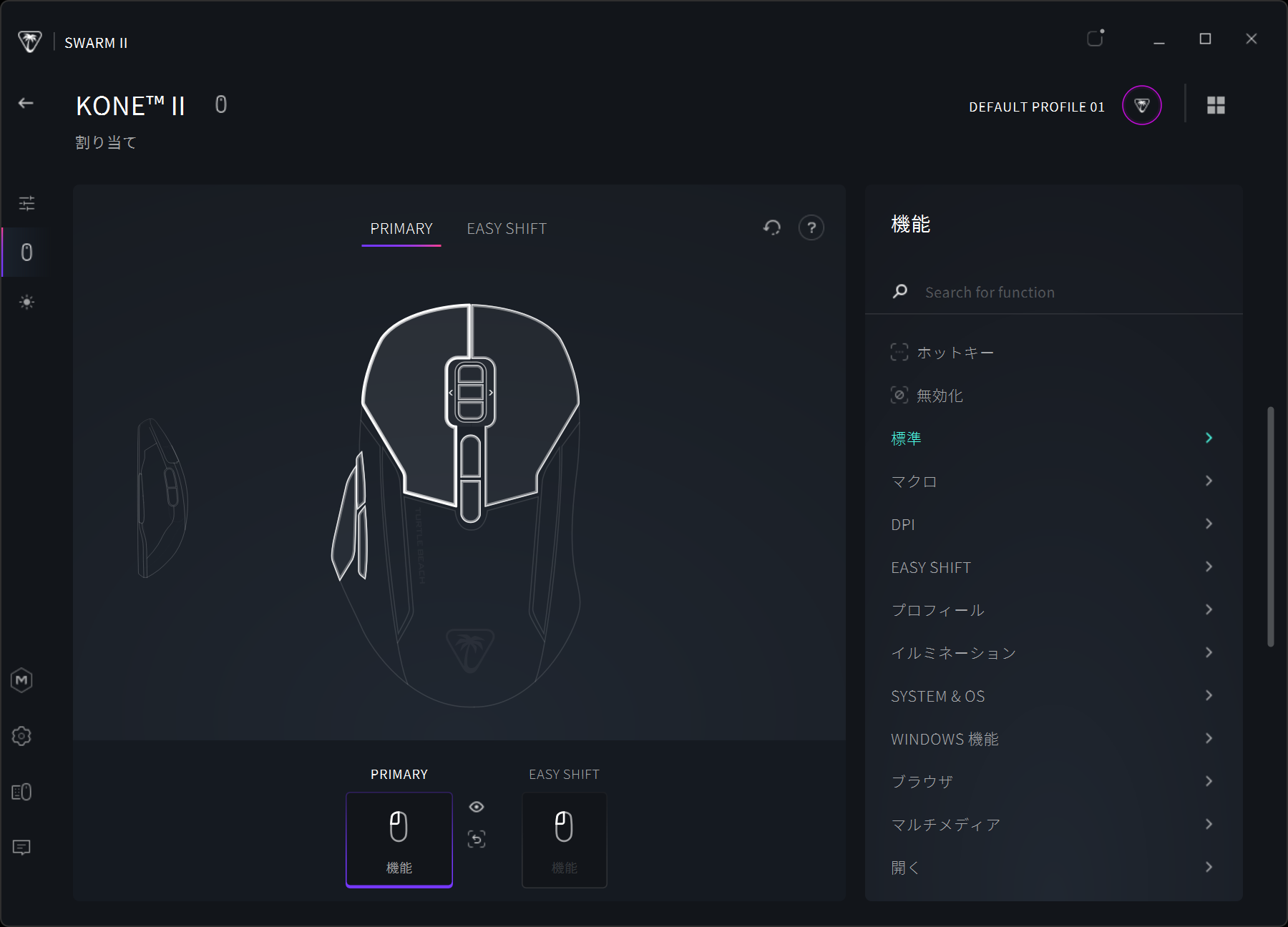Reset assignments with the circular arrow icon
1288x927 pixels.
[772, 227]
